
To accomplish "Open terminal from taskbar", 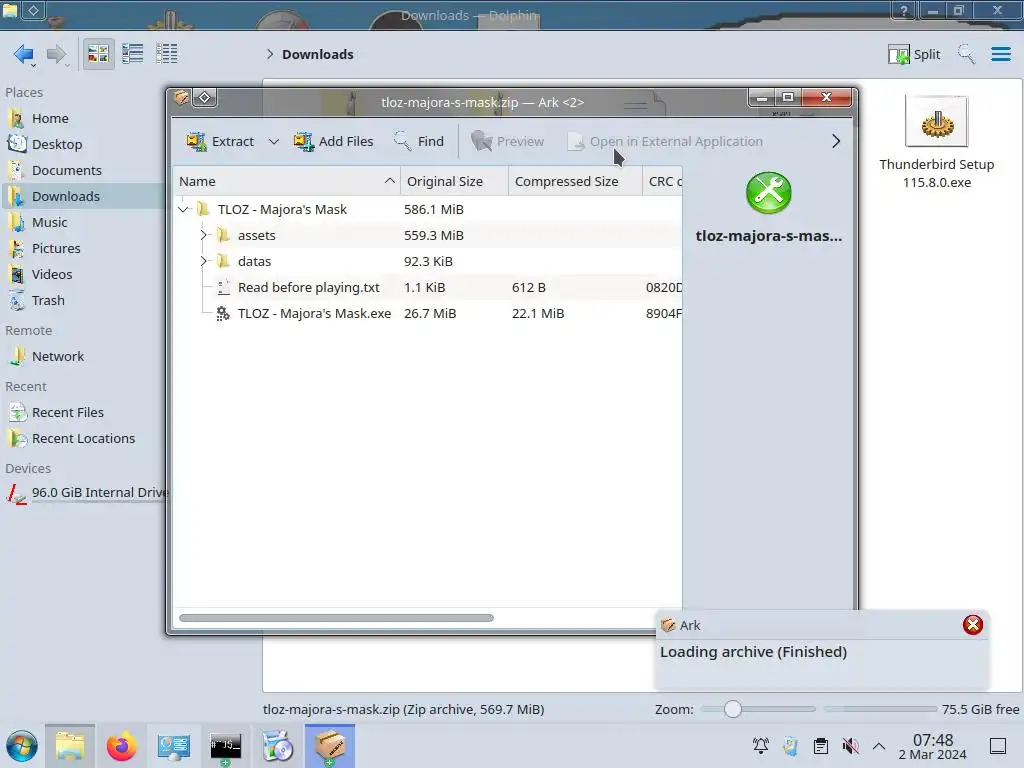I will (x=225, y=746).
